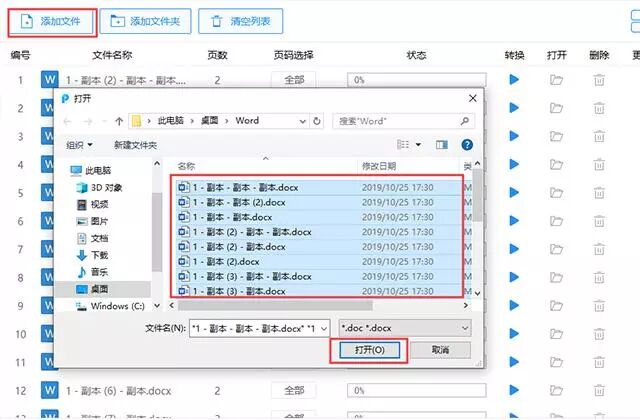
Task: Start conversion for row 4
Action: coord(514,164)
